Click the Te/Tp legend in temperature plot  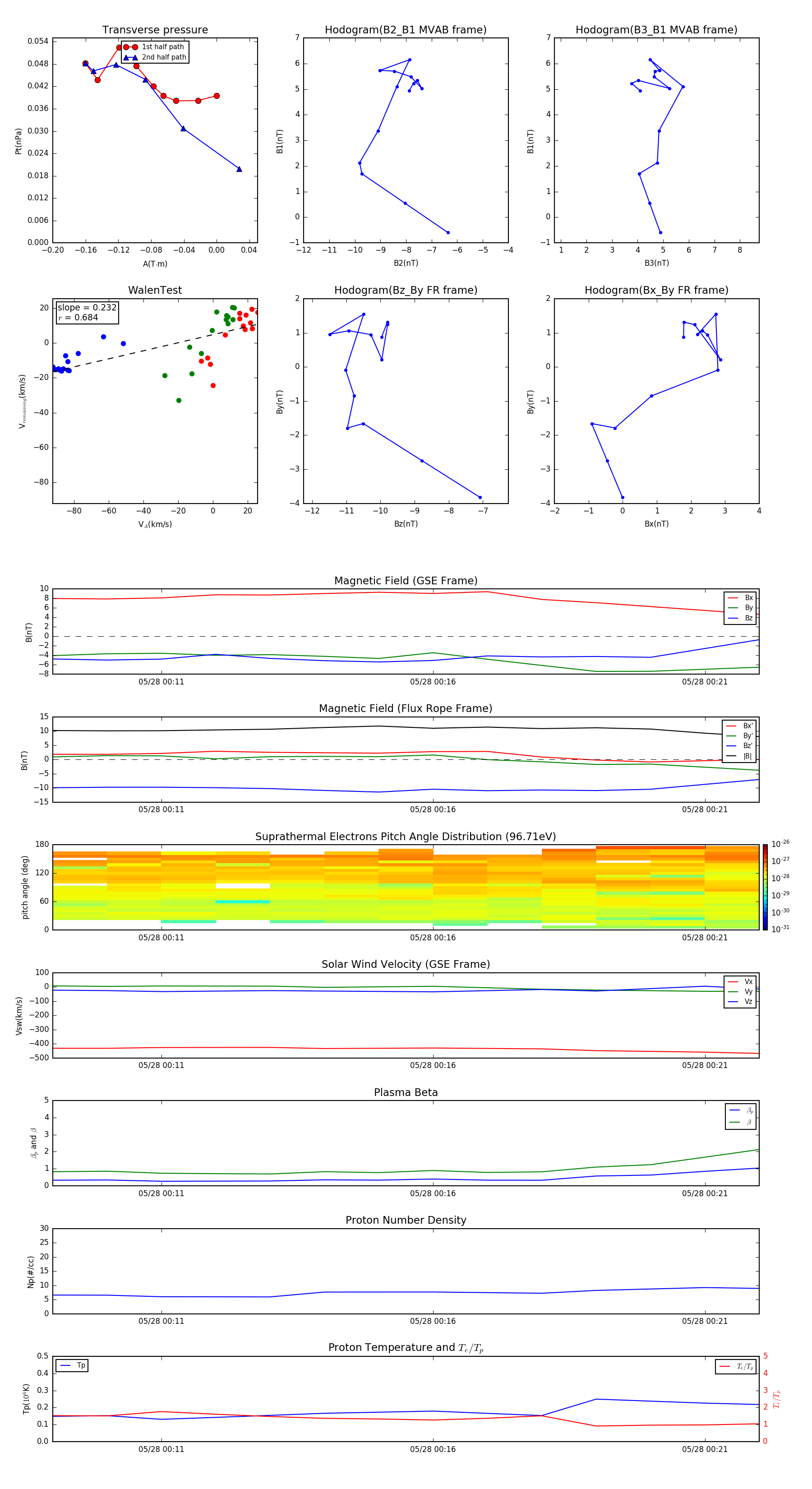[736, 1366]
